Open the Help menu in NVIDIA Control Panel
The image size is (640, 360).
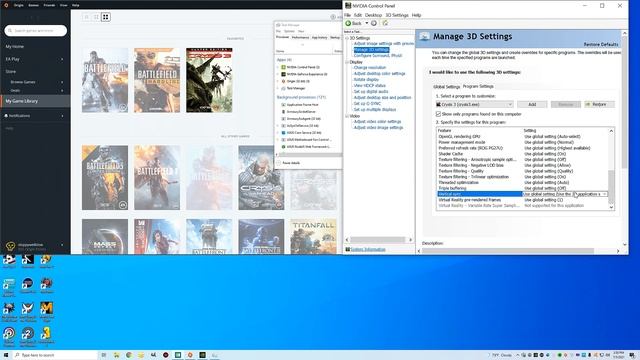[x=416, y=15]
